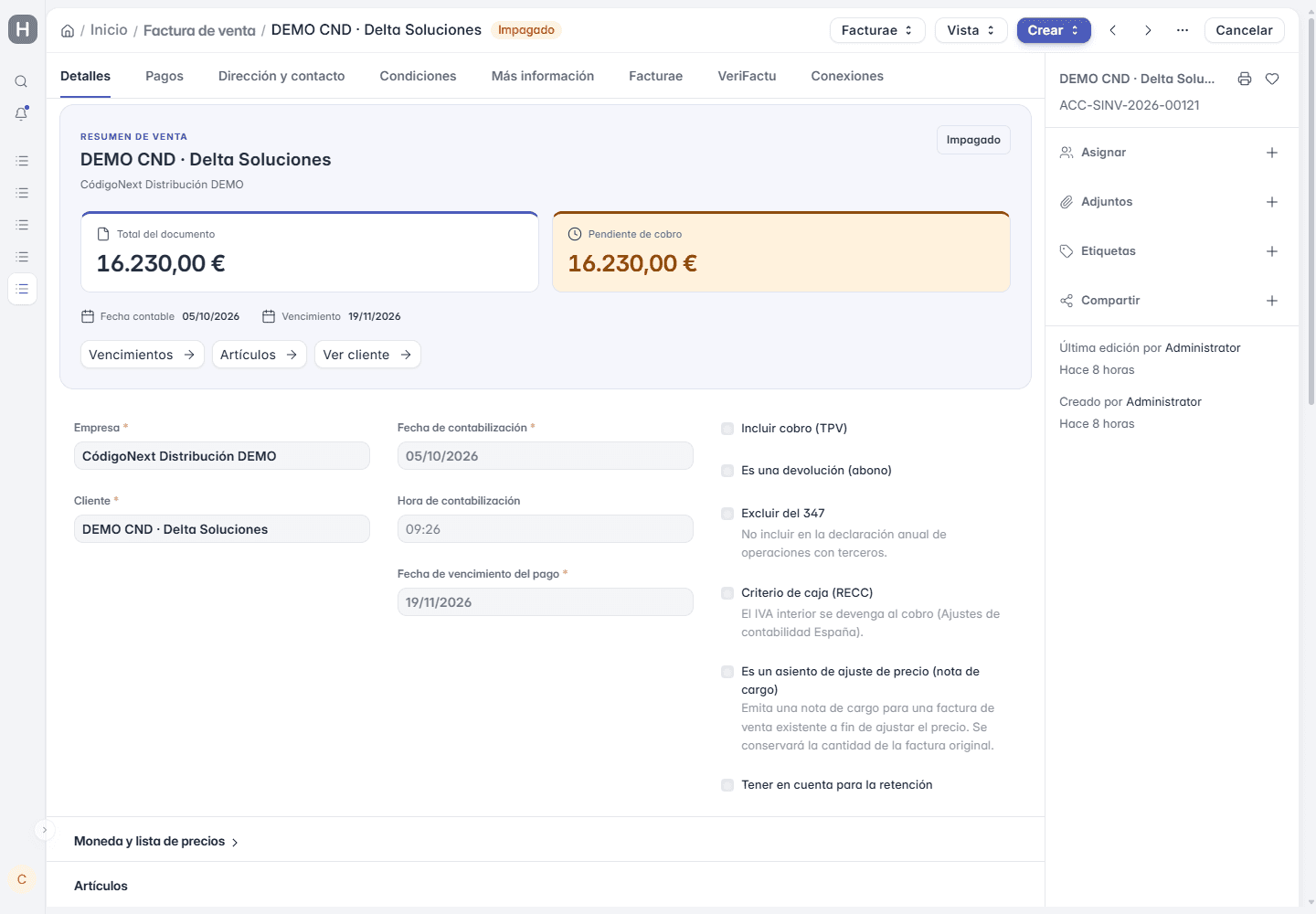The width and height of the screenshot is (1316, 914).
Task: Collapse the Artículos section header
Action: [101, 886]
